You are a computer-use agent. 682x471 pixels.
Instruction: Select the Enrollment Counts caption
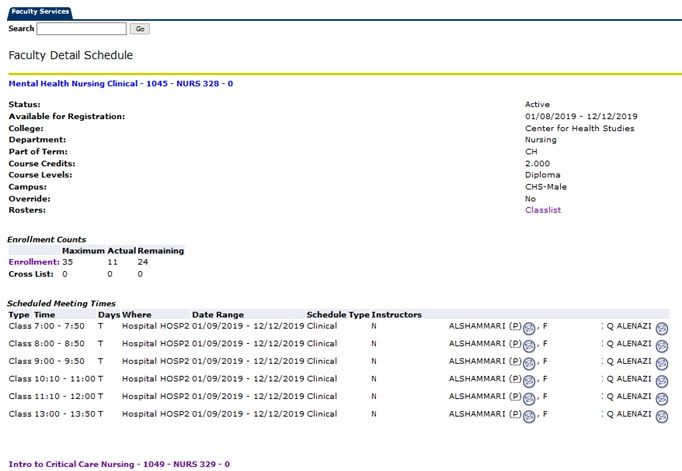click(47, 239)
